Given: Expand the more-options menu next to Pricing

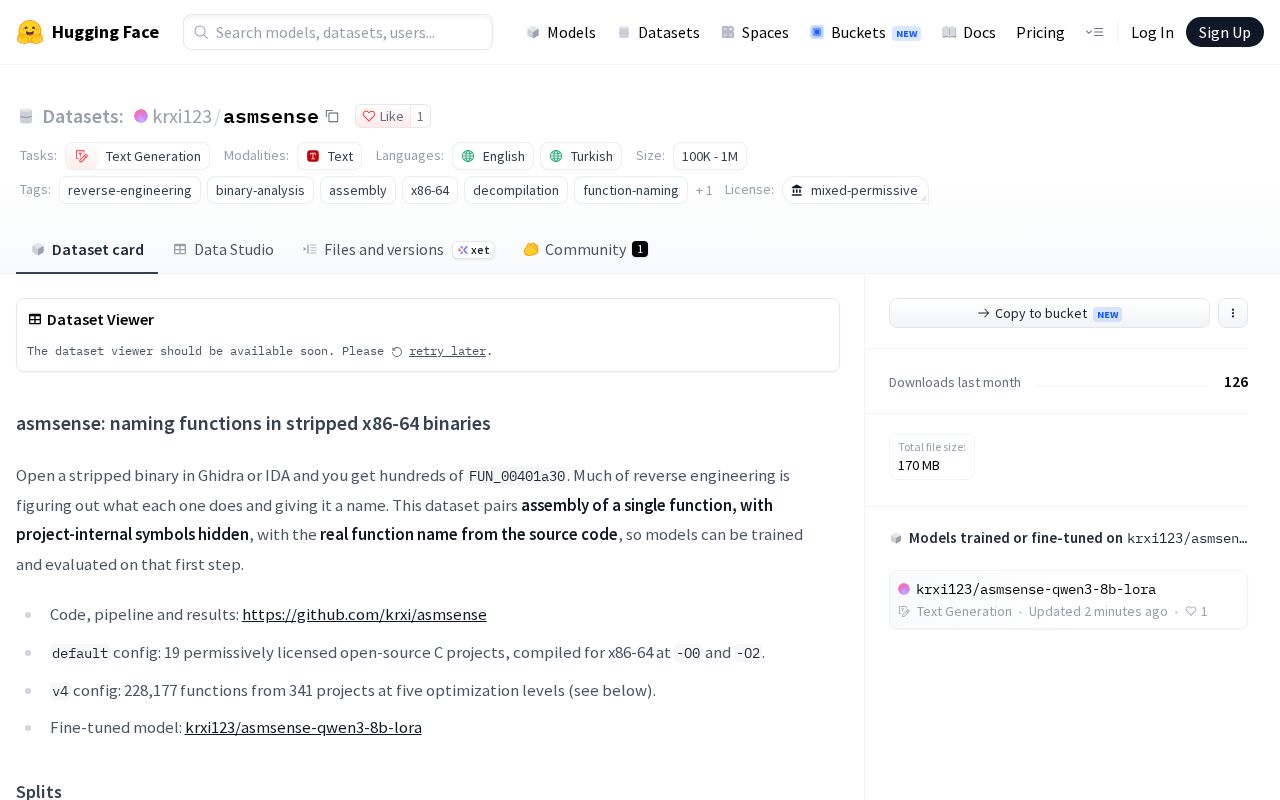Looking at the screenshot, I should (x=1094, y=32).
